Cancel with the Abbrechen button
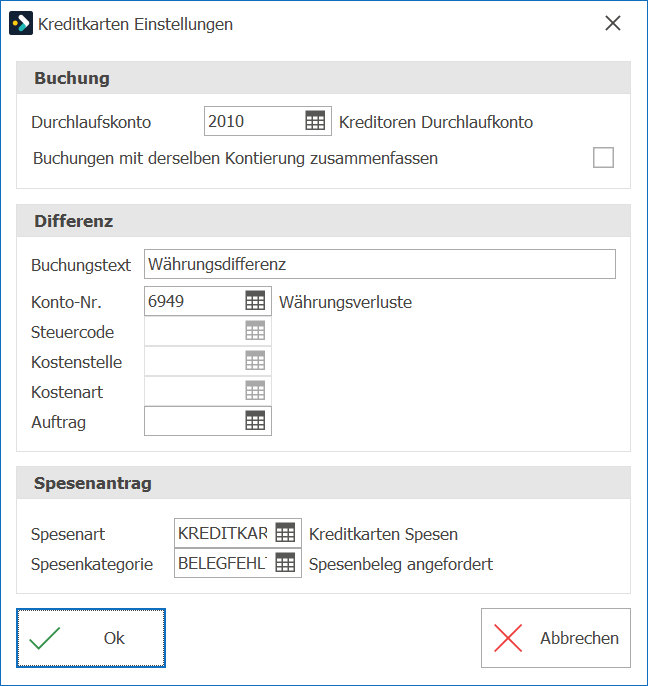This screenshot has height=686, width=648. [556, 638]
